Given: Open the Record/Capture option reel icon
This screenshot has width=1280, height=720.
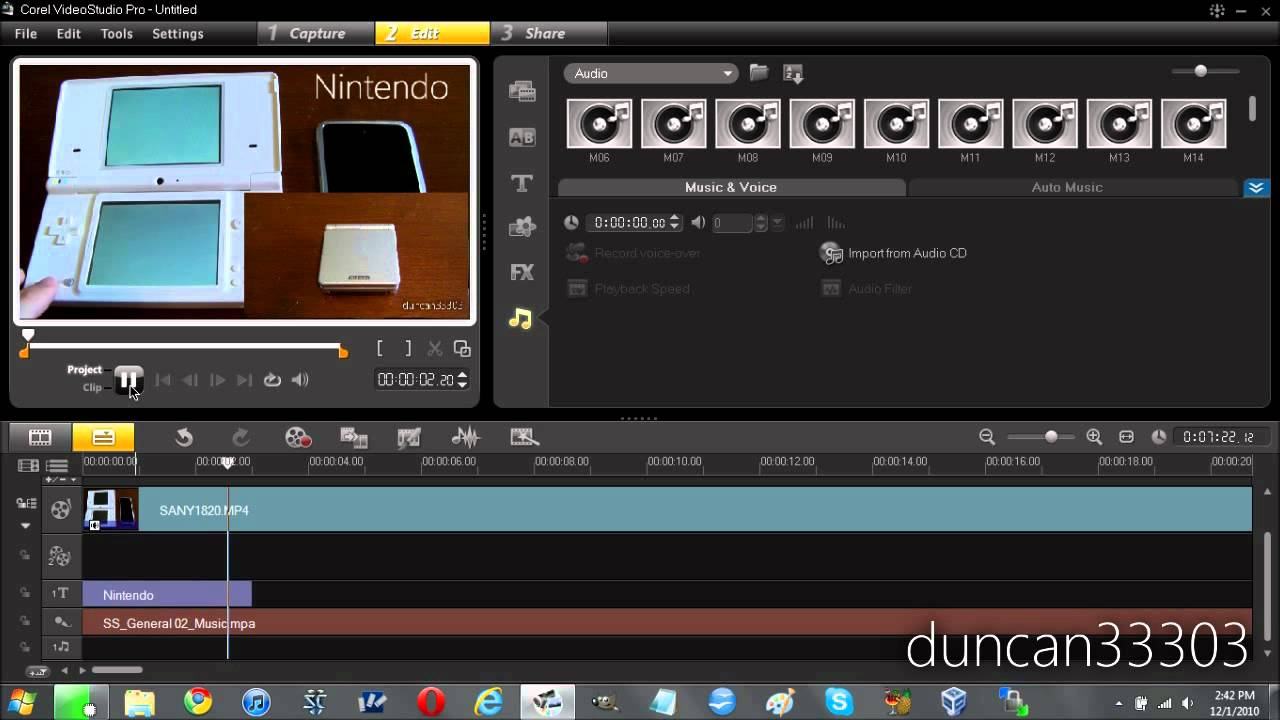Looking at the screenshot, I should 298,437.
